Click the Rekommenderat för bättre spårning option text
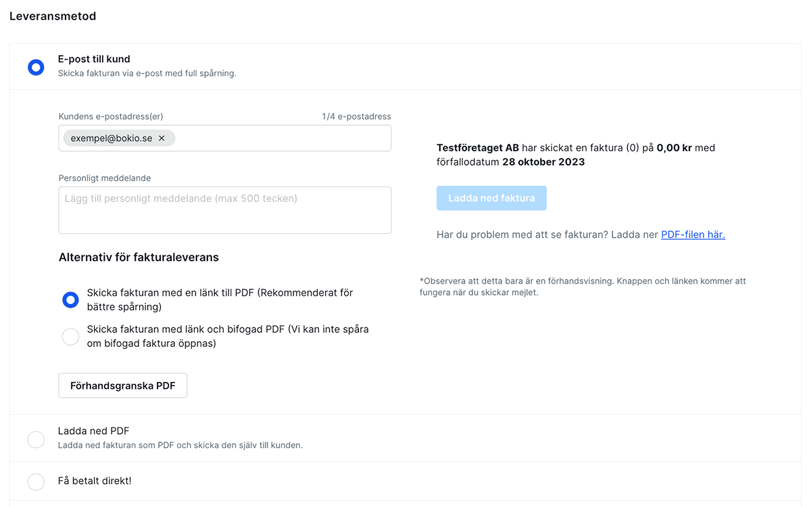The image size is (810, 507). (x=219, y=300)
